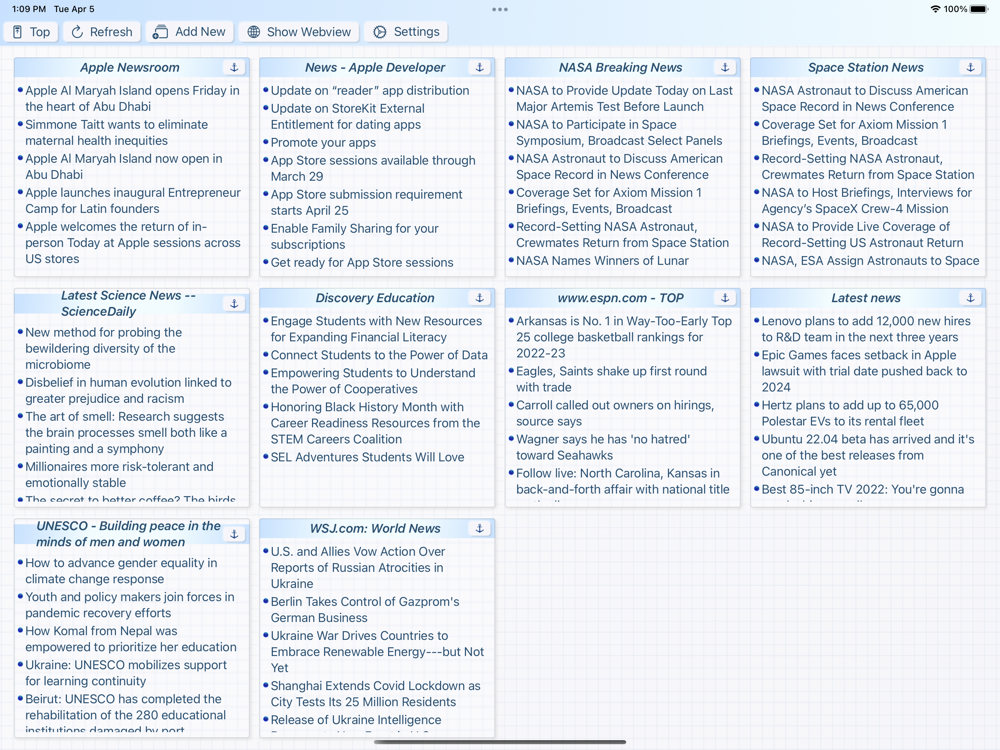Screen dimensions: 1000x750
Task: Open 'NASA to Provide Update Today on Last Major Artemis Test'
Action: coord(624,99)
